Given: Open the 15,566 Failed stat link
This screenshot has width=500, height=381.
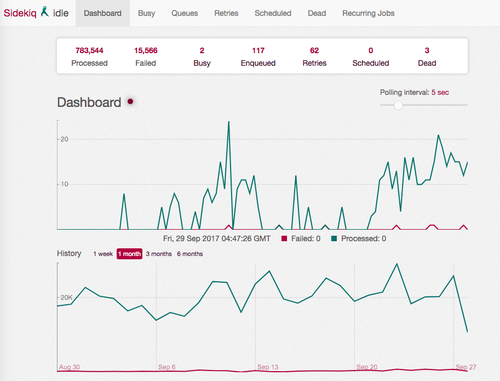Looking at the screenshot, I should tap(146, 57).
